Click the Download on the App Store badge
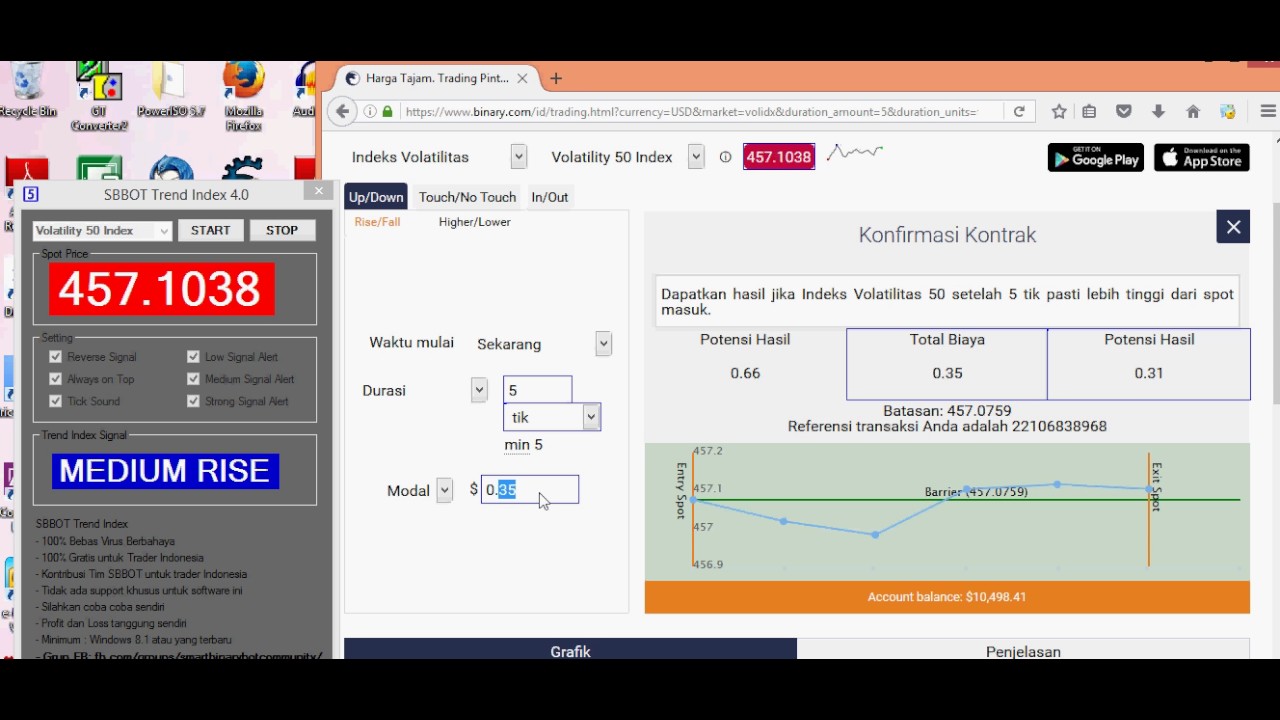Screen dimensions: 1280x720 pyautogui.click(x=1202, y=157)
